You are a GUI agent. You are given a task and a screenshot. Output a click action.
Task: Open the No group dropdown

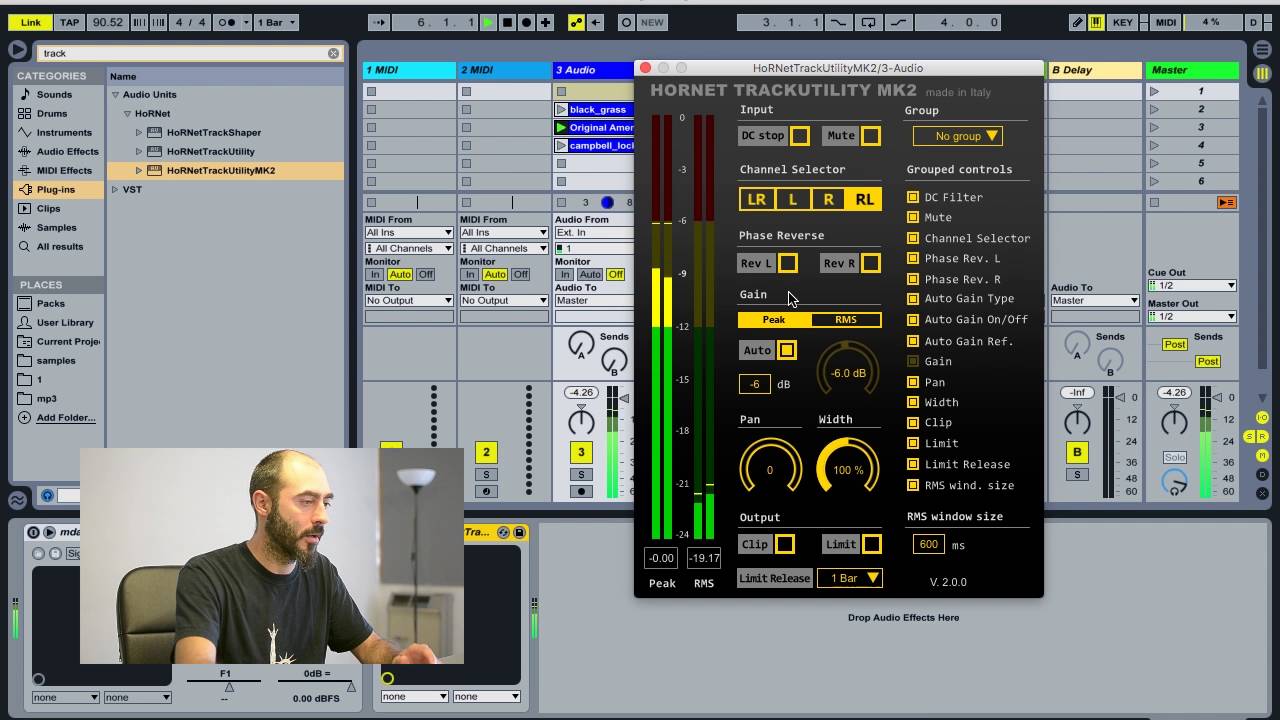point(957,136)
